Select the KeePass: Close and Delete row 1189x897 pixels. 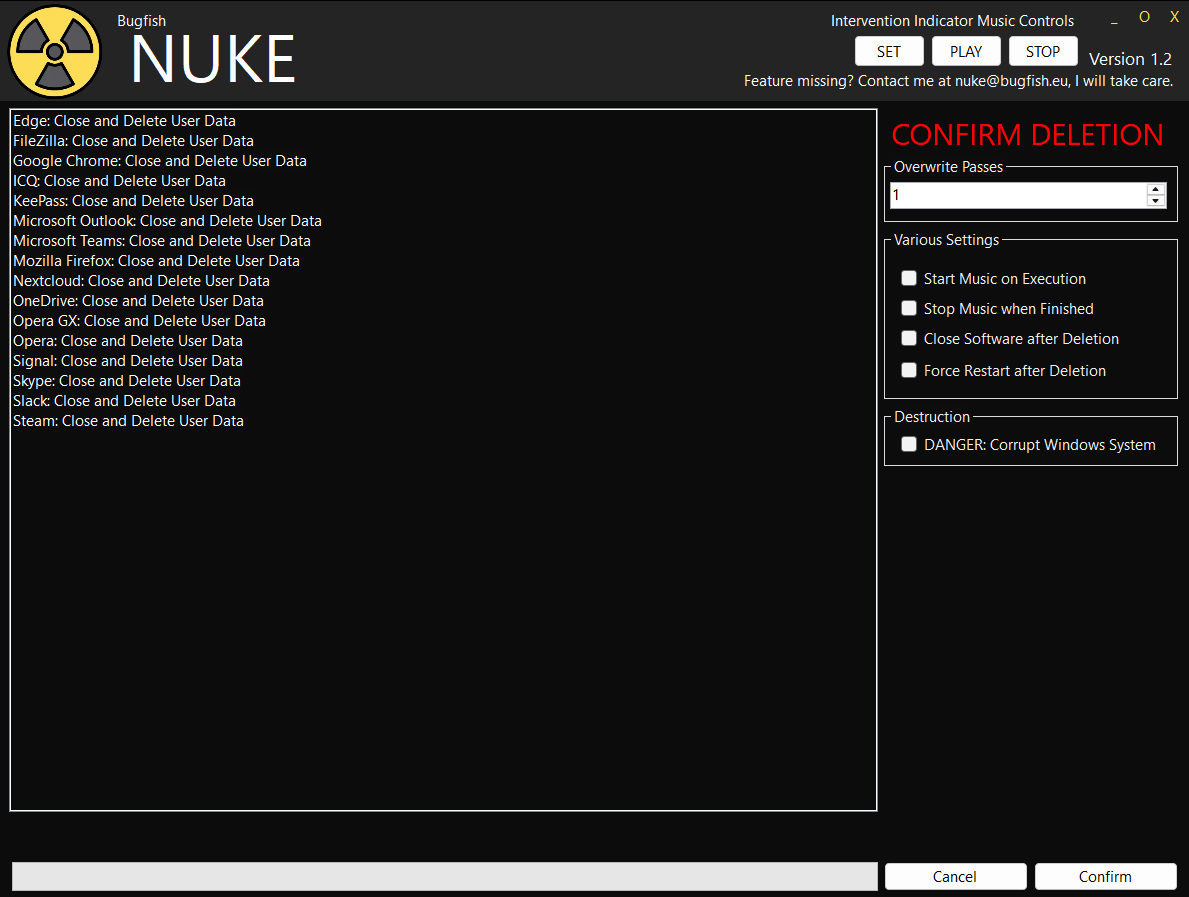tap(444, 201)
